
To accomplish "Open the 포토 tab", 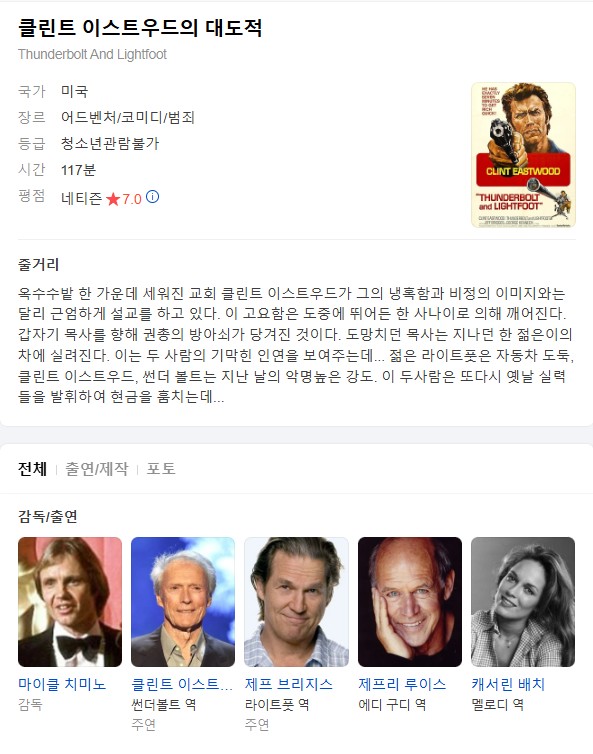I will pos(161,468).
